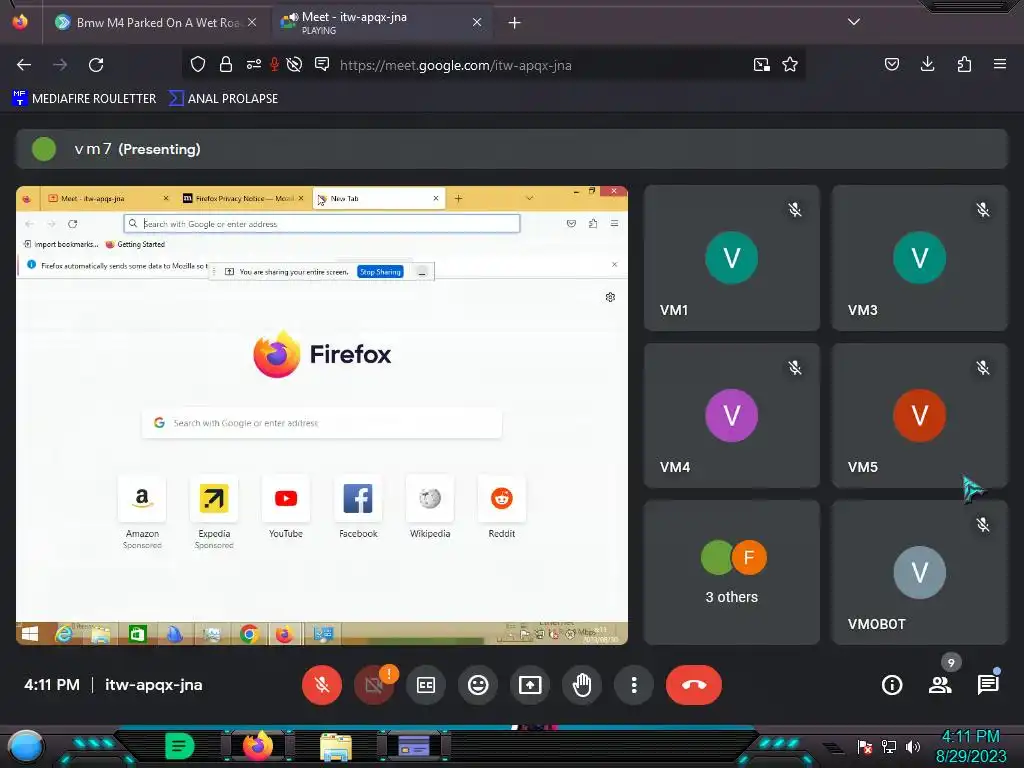Open the site permissions icon in address bar
Screen dimensions: 1024x768
pos(253,65)
